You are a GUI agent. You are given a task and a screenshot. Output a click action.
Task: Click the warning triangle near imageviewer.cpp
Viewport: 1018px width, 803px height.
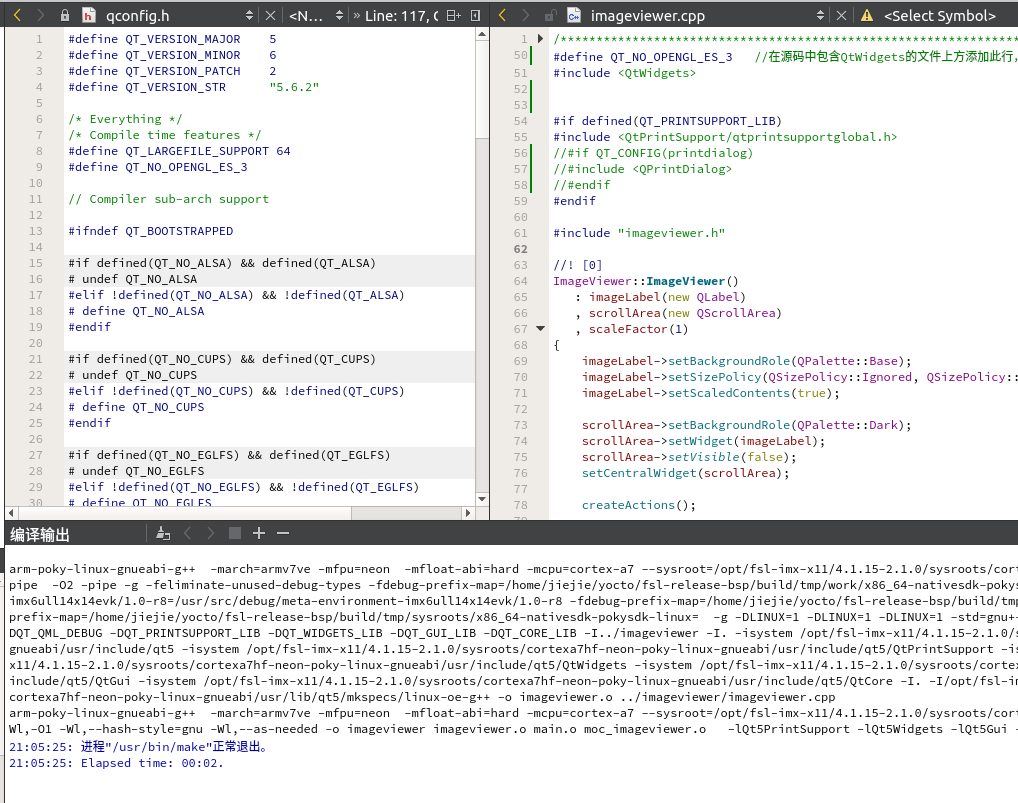866,14
